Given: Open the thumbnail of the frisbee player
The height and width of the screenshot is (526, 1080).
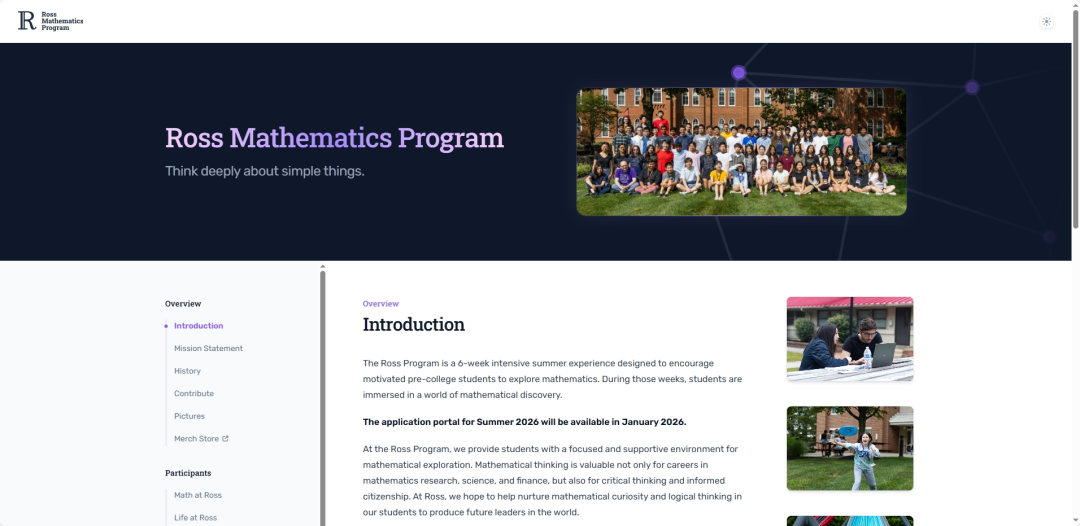Looking at the screenshot, I should coord(849,448).
